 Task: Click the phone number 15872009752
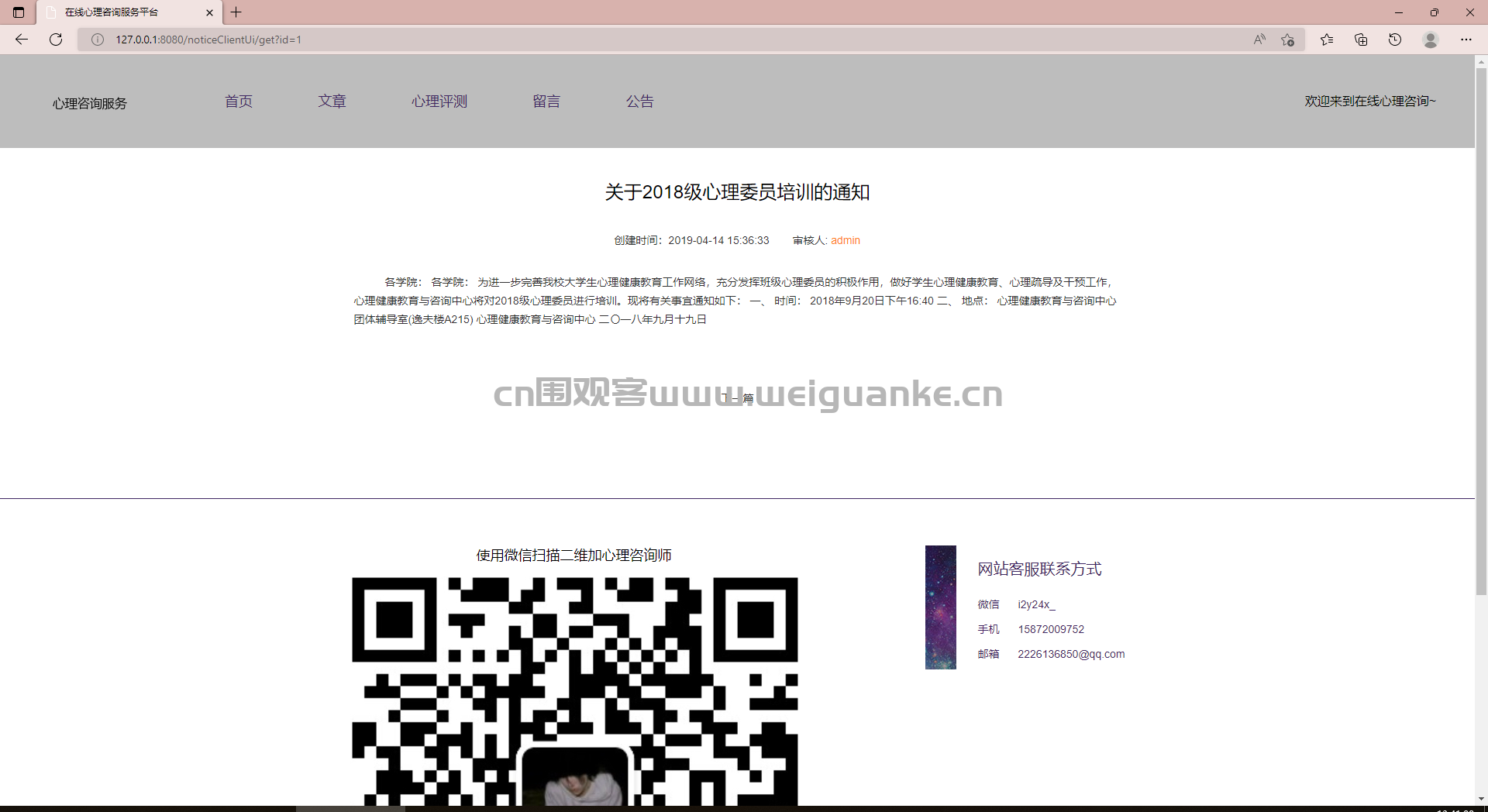tap(1051, 629)
